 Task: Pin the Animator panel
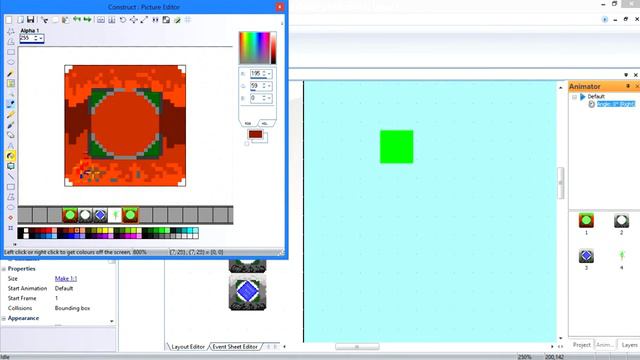coord(628,86)
